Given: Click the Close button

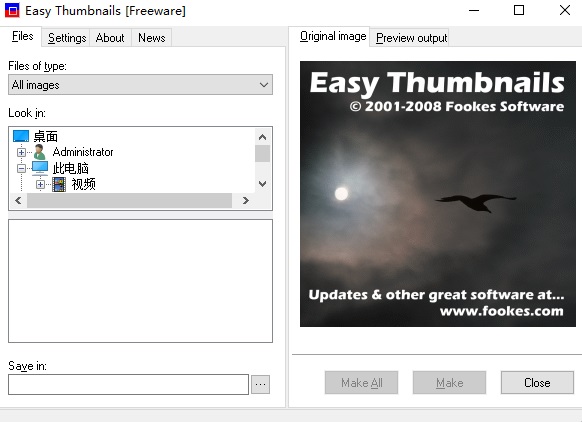Looking at the screenshot, I should [x=537, y=383].
